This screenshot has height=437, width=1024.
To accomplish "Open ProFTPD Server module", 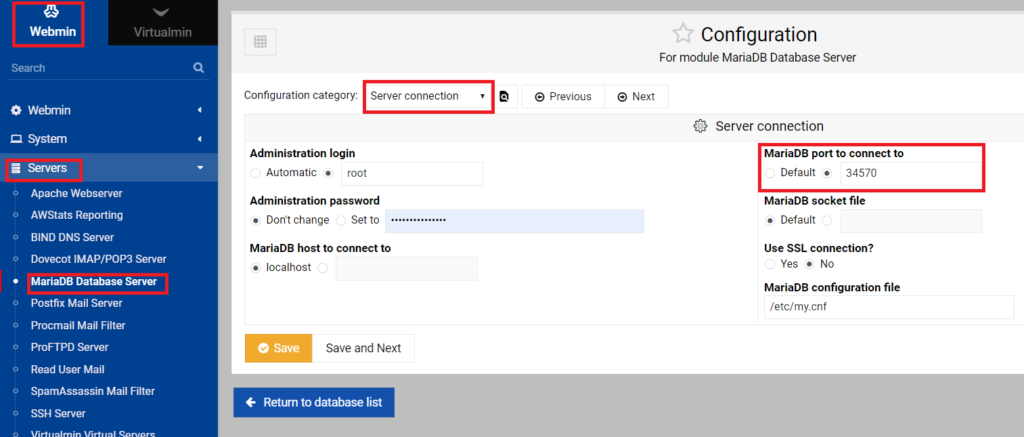I will point(69,347).
